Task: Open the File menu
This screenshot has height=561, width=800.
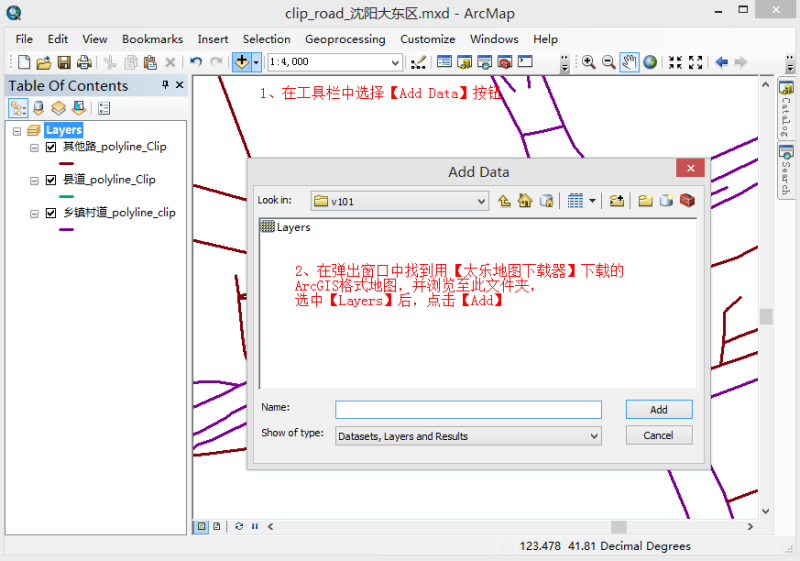Action: (x=24, y=39)
